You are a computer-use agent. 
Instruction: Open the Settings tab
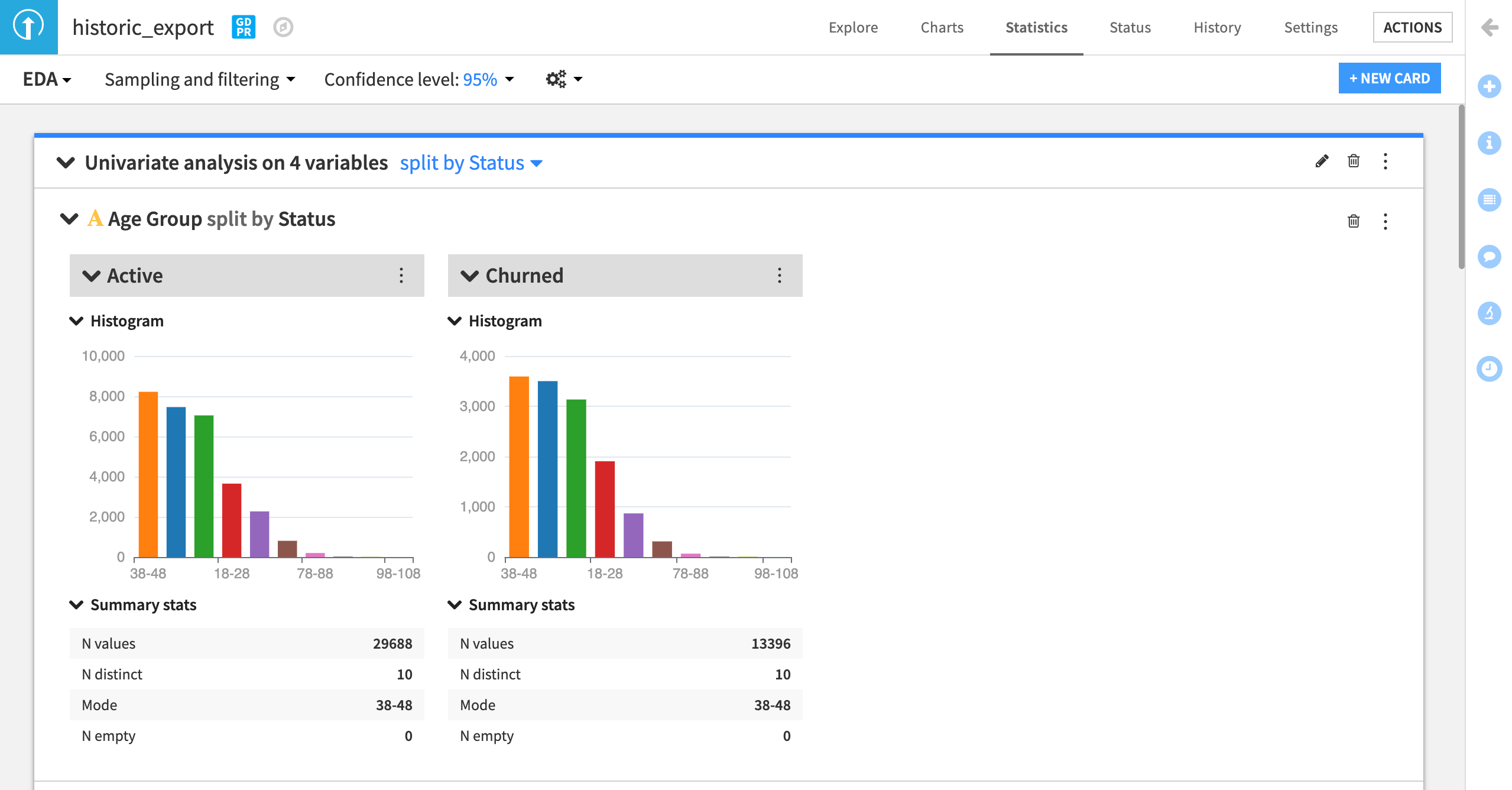tap(1310, 27)
